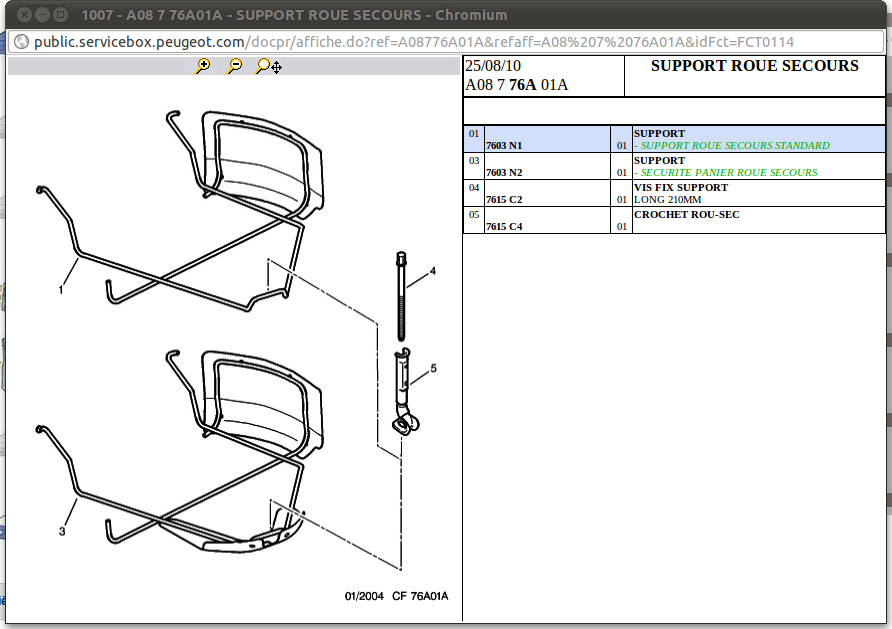Click the window title bar text

tap(294, 15)
